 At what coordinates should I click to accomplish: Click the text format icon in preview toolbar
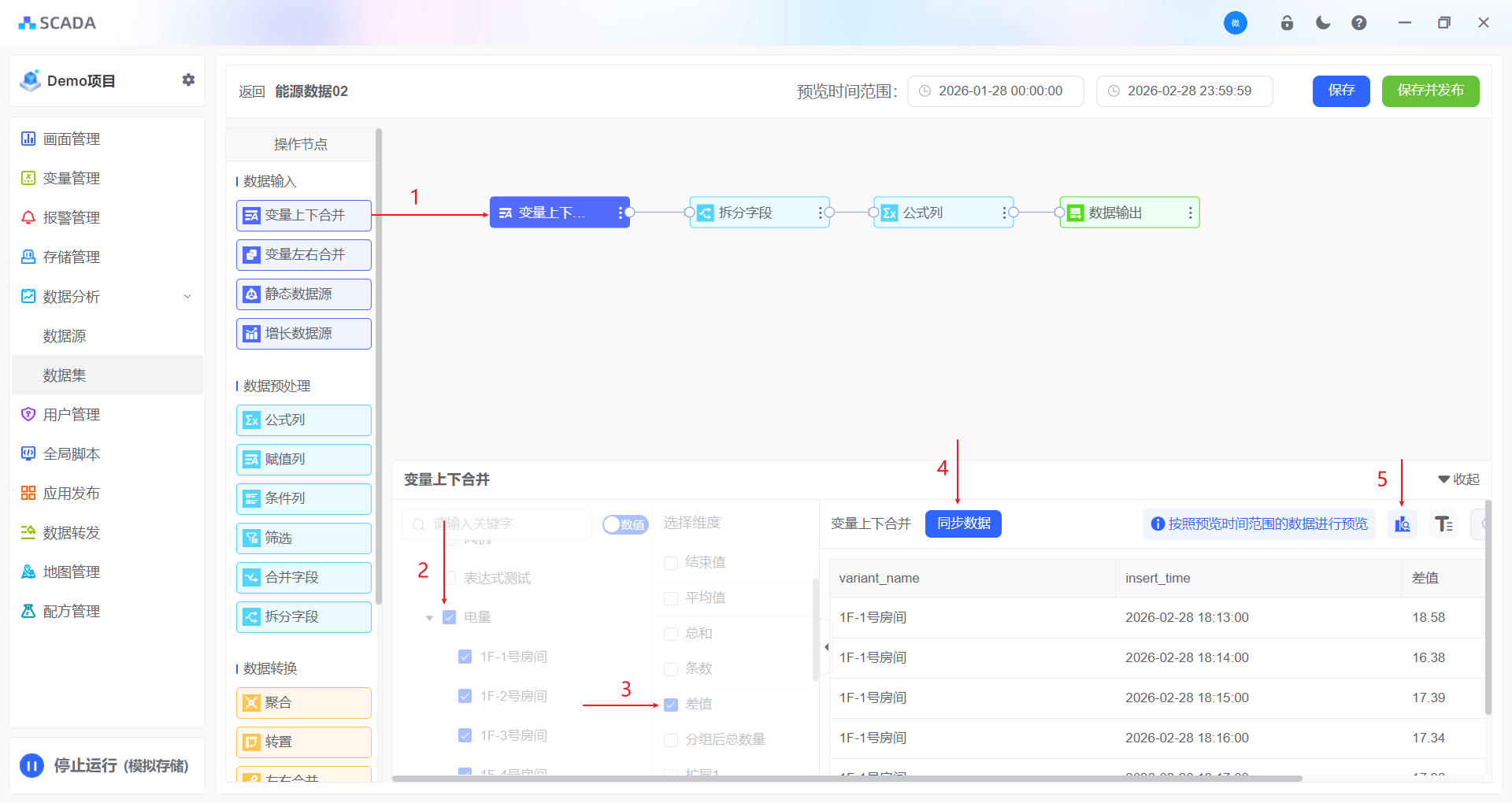click(x=1443, y=524)
